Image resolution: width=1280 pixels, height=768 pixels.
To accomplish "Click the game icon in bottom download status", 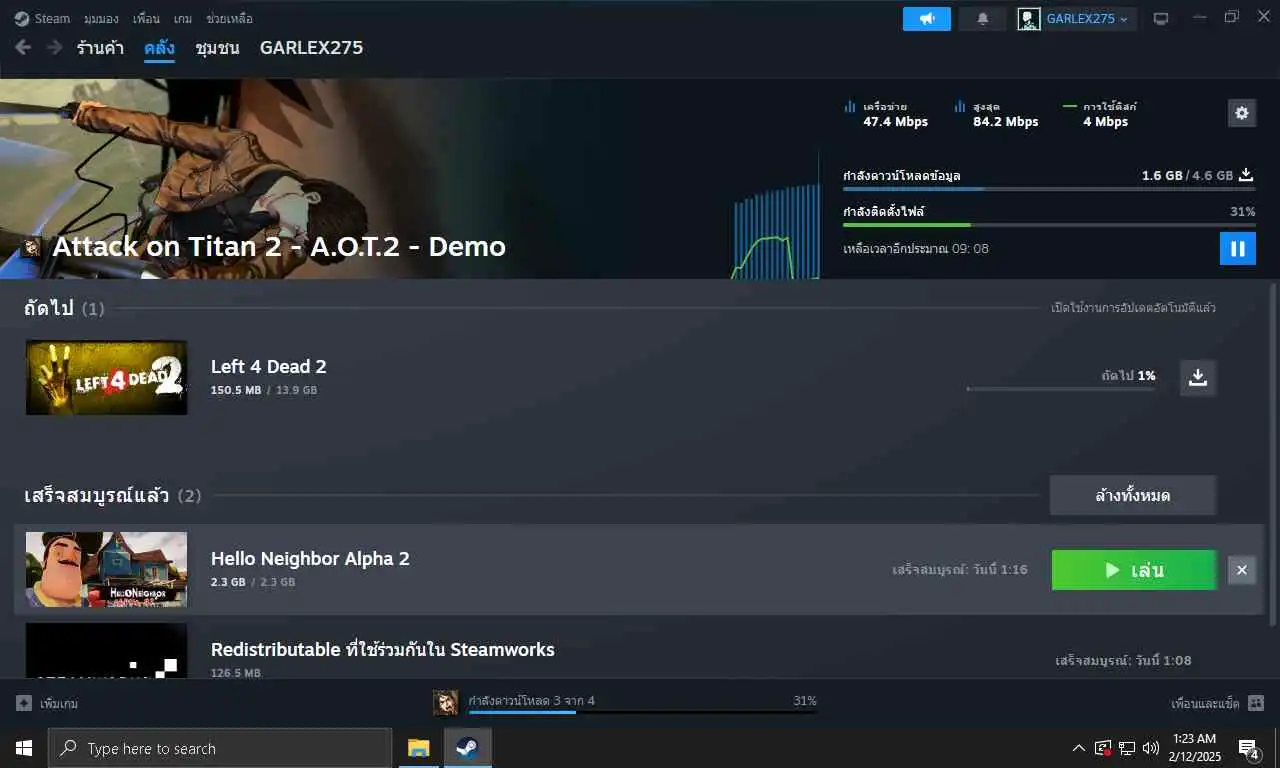I will click(x=446, y=703).
